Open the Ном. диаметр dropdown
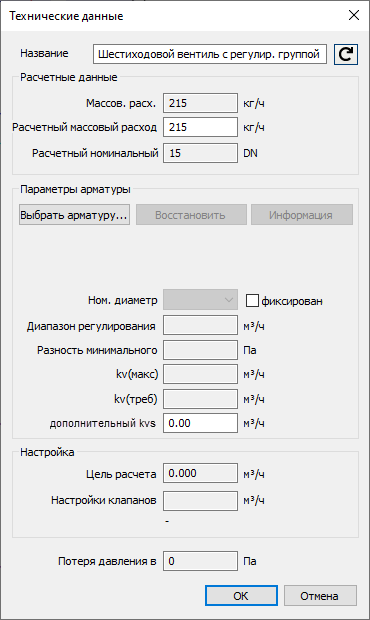This screenshot has height=620, width=370. tap(200, 300)
